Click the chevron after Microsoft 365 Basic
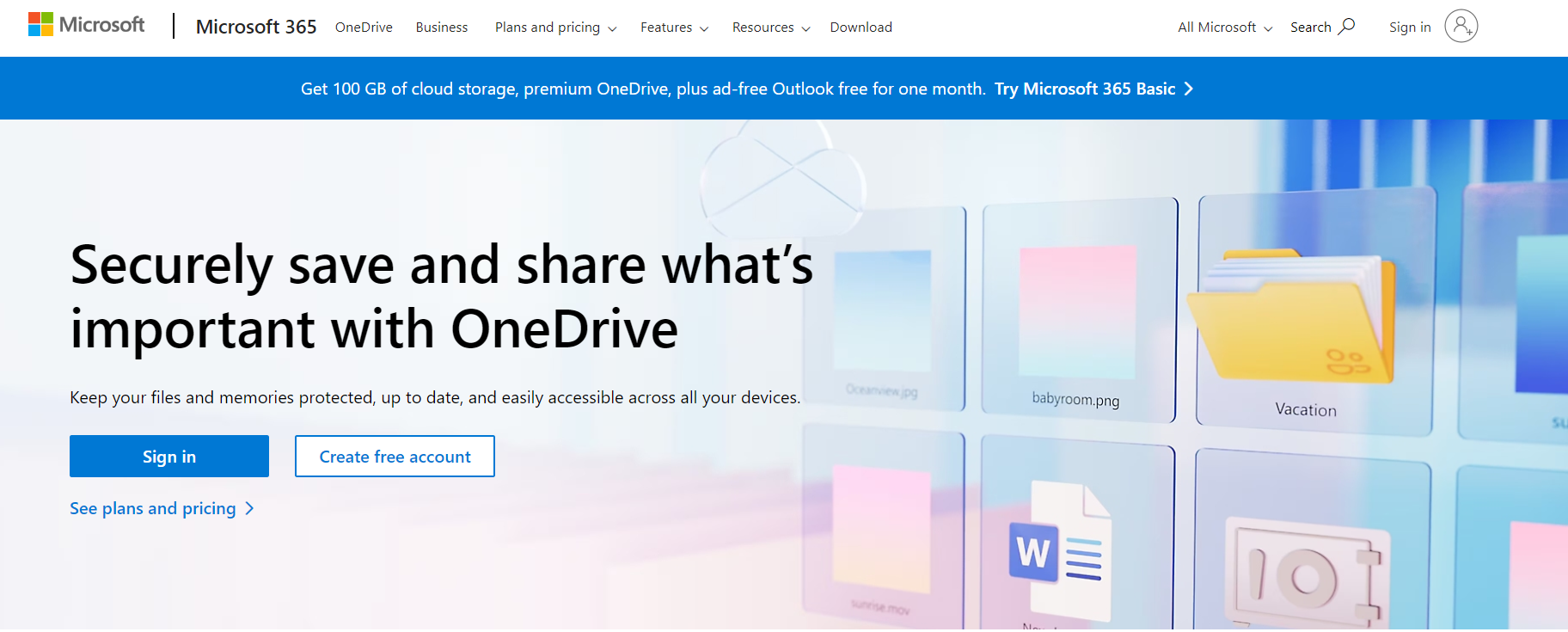The width and height of the screenshot is (1568, 632). (x=1188, y=89)
